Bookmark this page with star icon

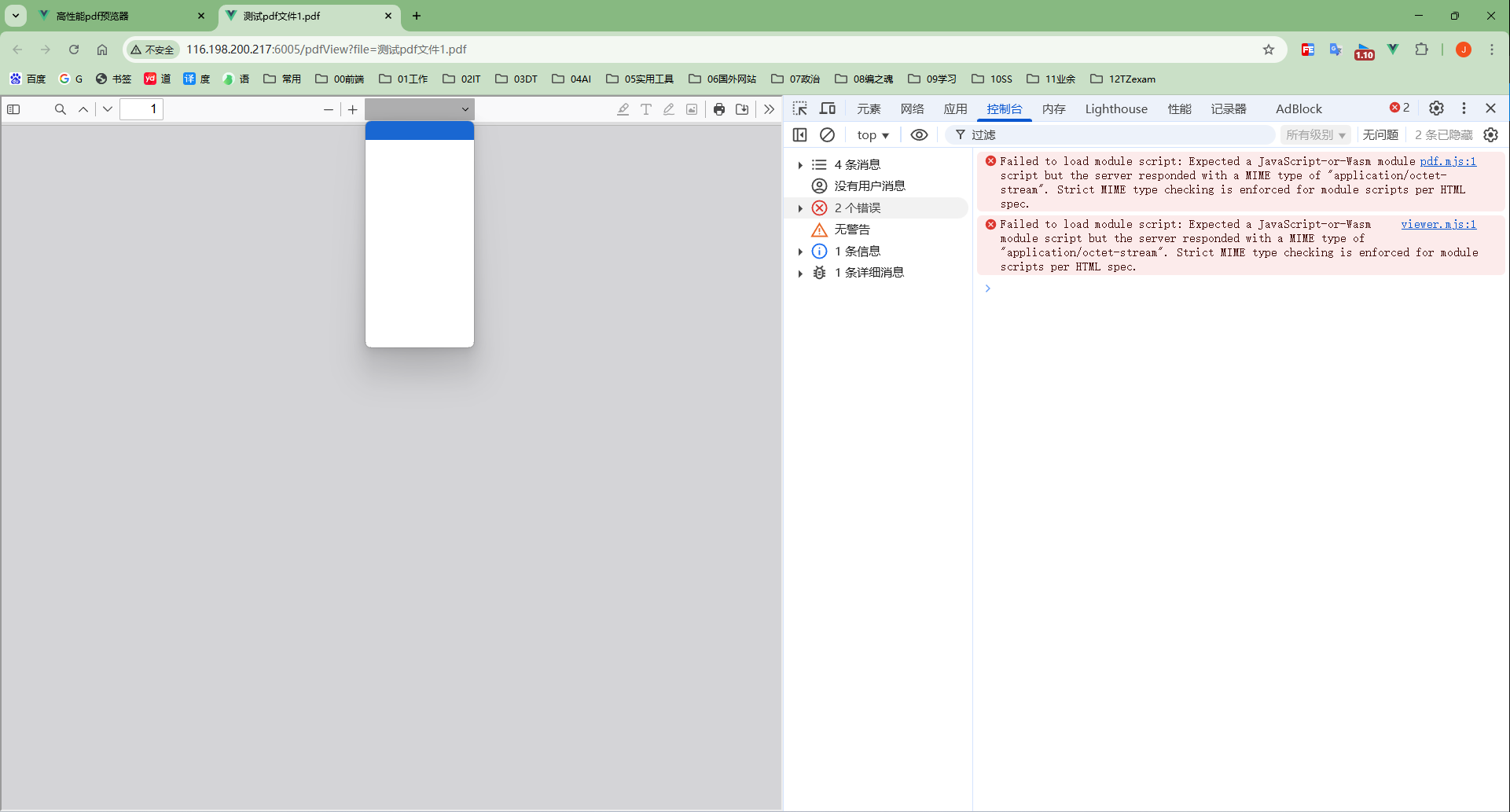pyautogui.click(x=1269, y=50)
